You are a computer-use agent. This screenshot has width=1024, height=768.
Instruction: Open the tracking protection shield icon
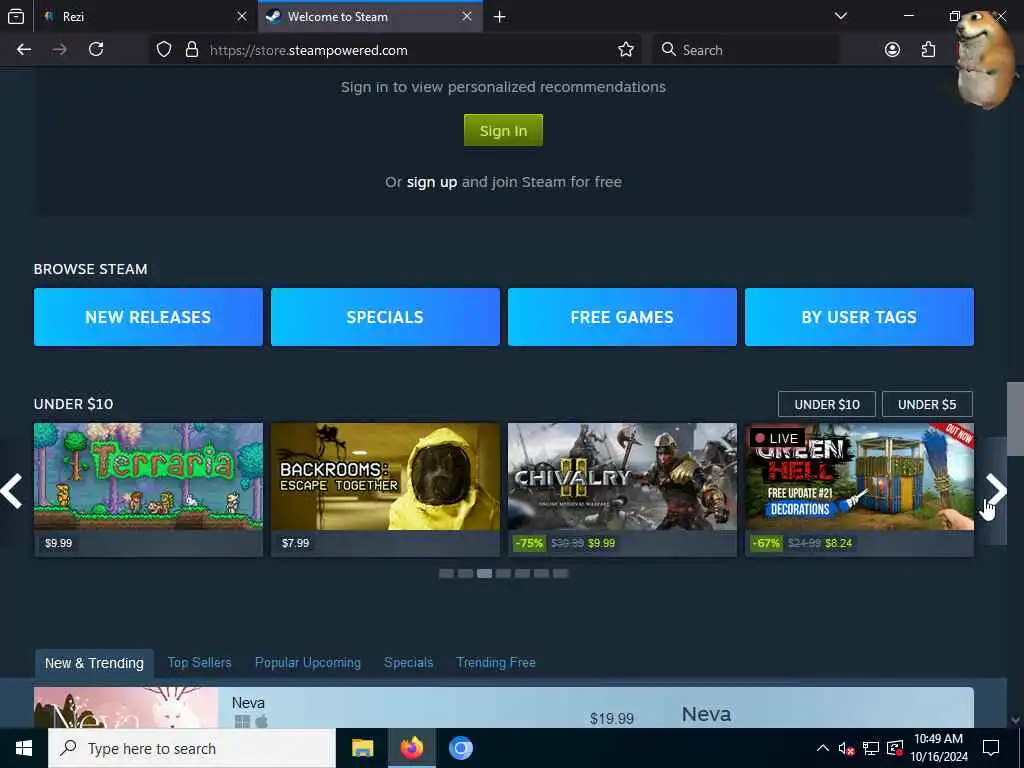tap(164, 50)
